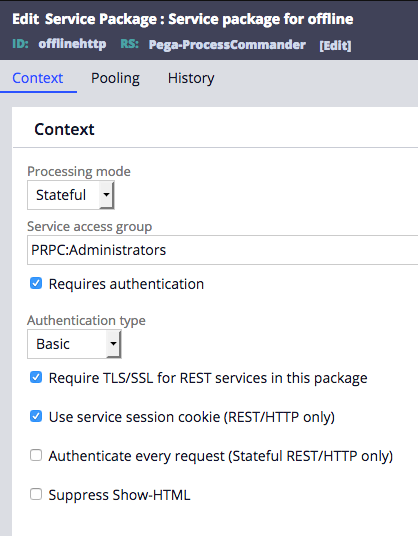
Task: Open the Authentication type dropdown
Action: pos(74,344)
